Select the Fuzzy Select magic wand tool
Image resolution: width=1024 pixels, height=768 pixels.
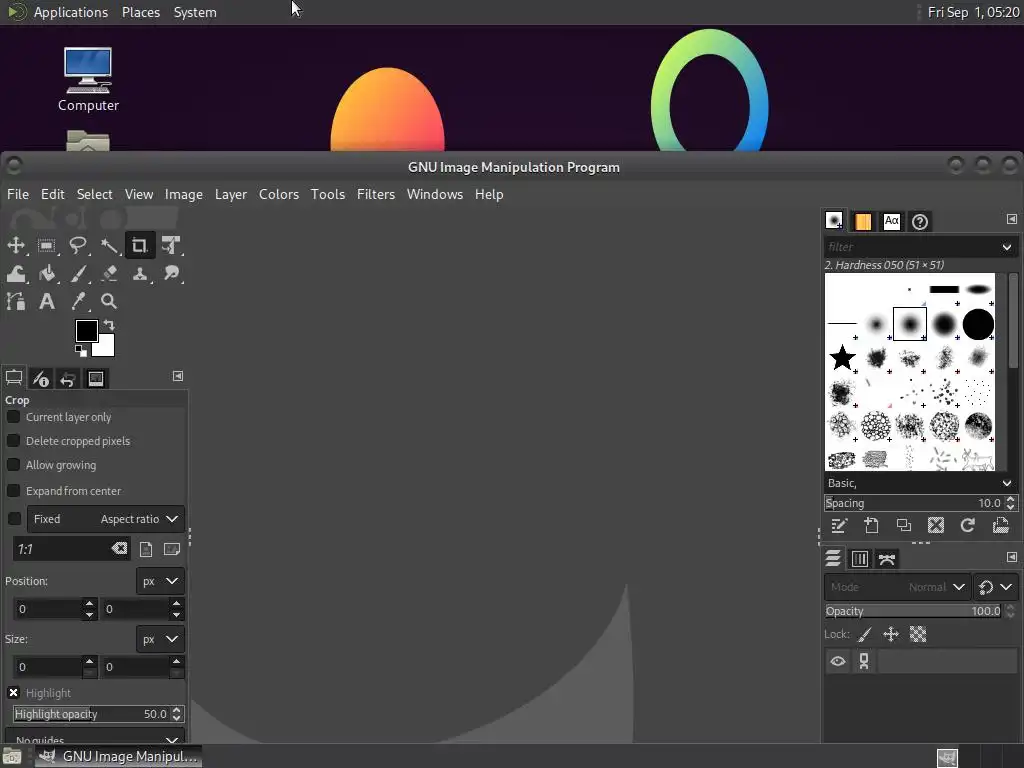[109, 246]
